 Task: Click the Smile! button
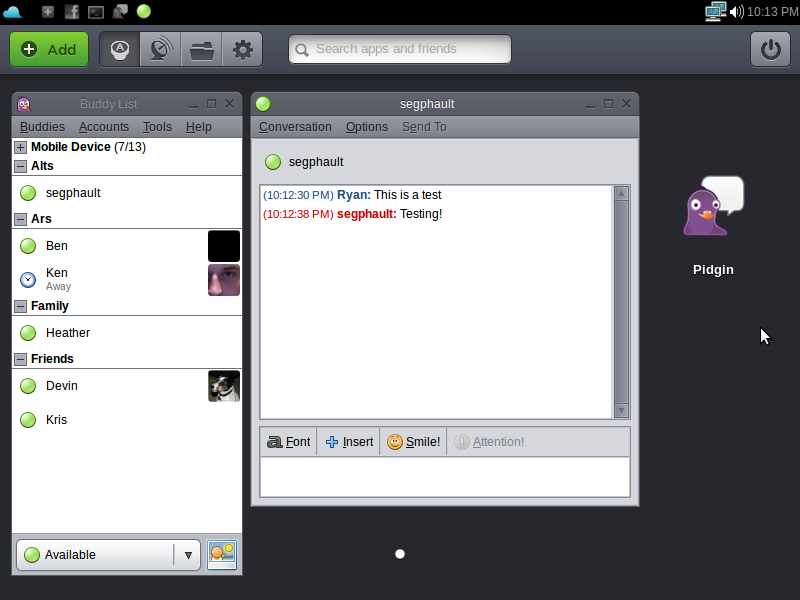(x=414, y=442)
